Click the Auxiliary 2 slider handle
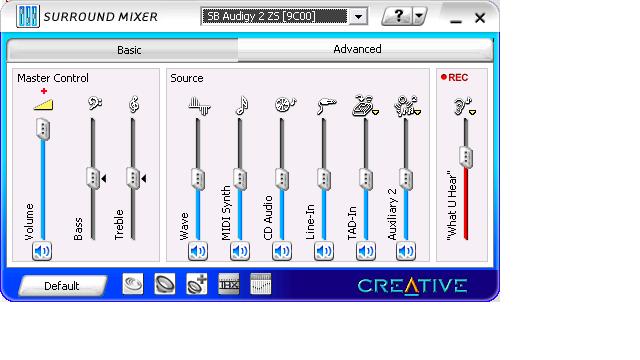 click(406, 179)
